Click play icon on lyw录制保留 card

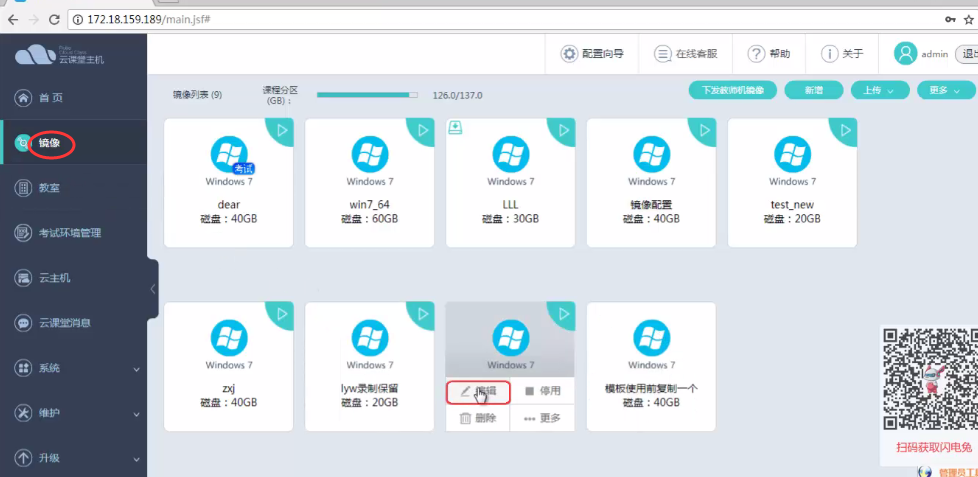pyautogui.click(x=424, y=314)
